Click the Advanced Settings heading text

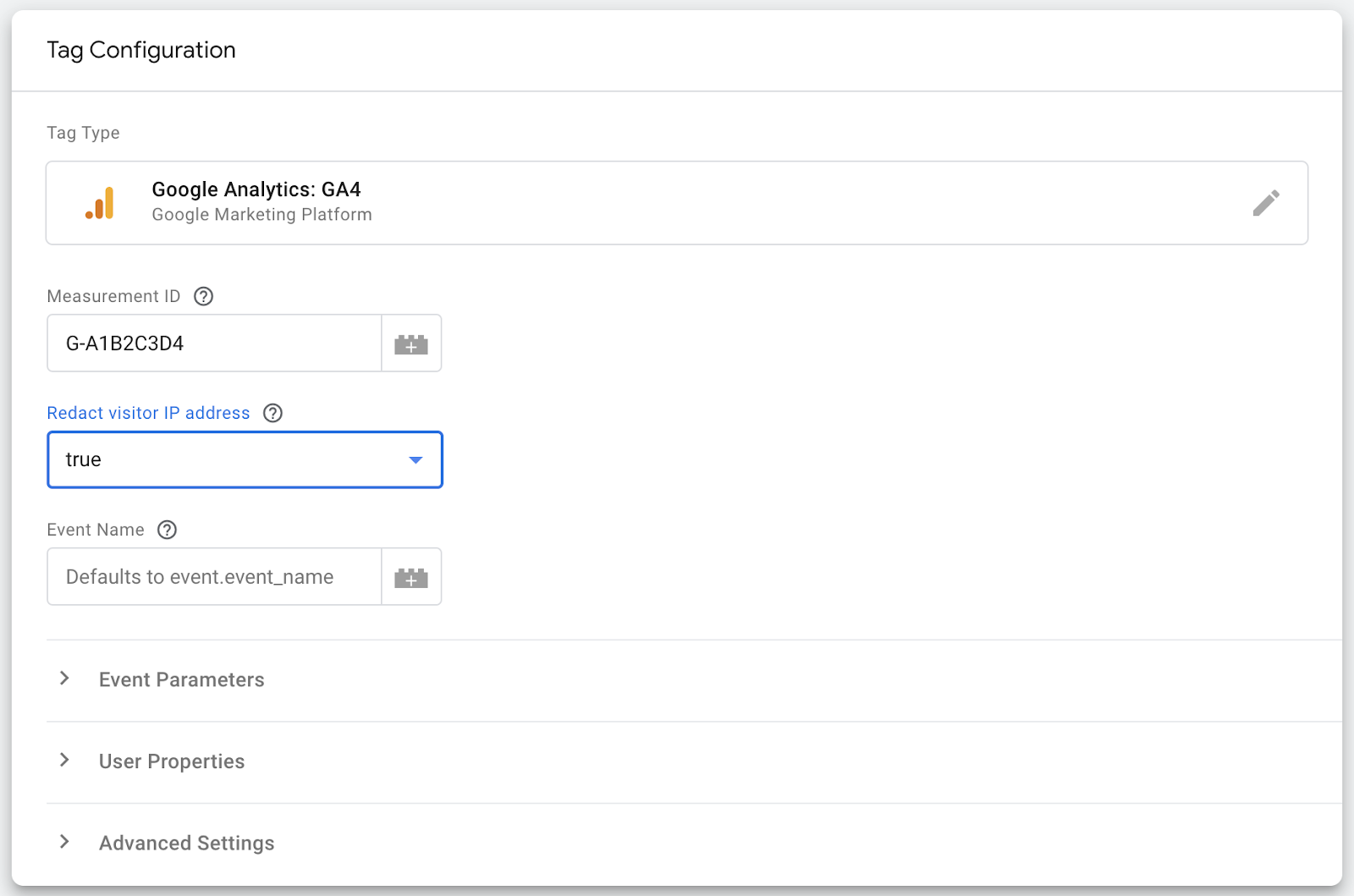[x=187, y=844]
